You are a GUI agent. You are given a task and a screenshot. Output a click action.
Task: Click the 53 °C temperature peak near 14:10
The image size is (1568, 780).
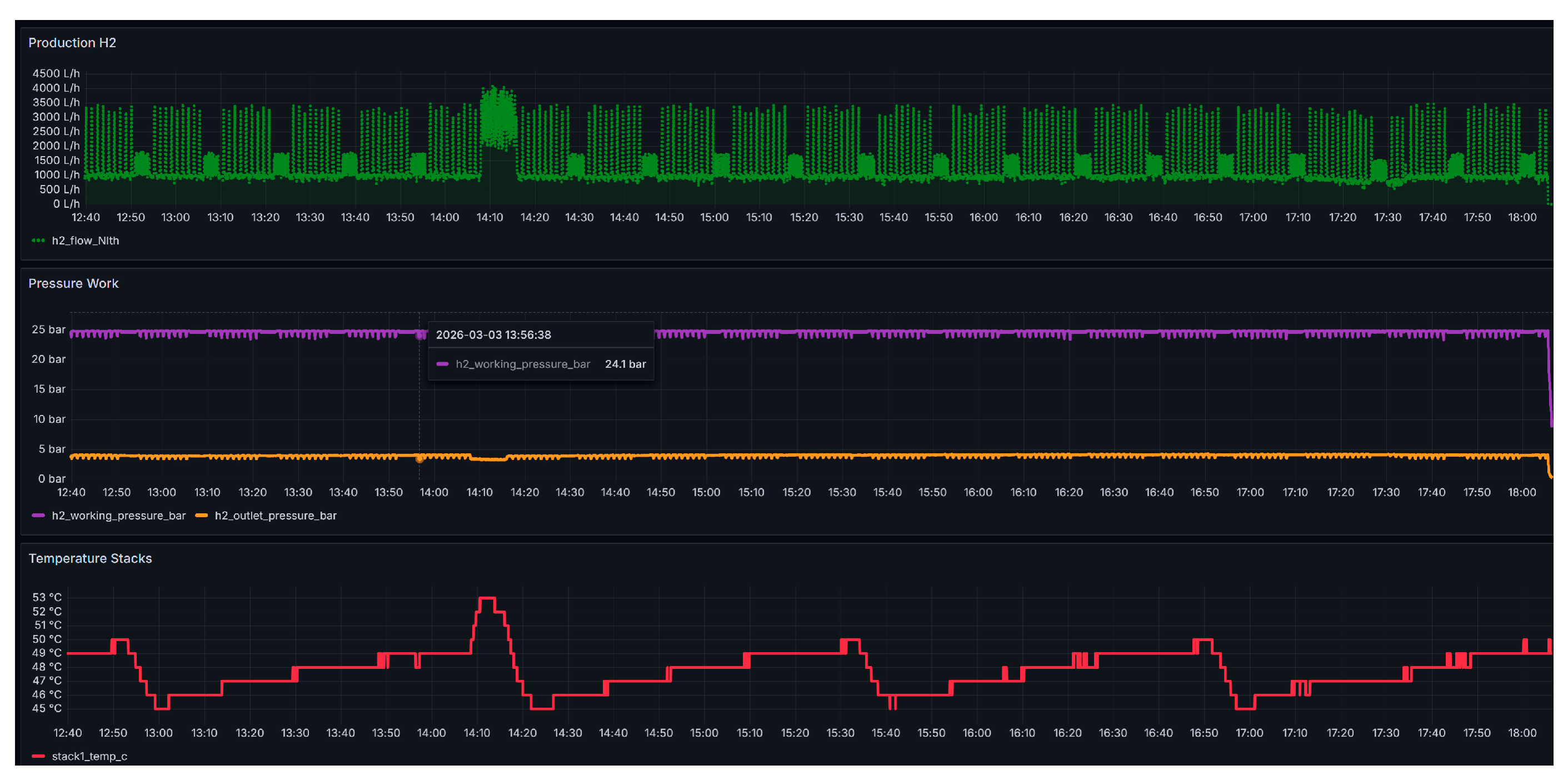pyautogui.click(x=487, y=599)
